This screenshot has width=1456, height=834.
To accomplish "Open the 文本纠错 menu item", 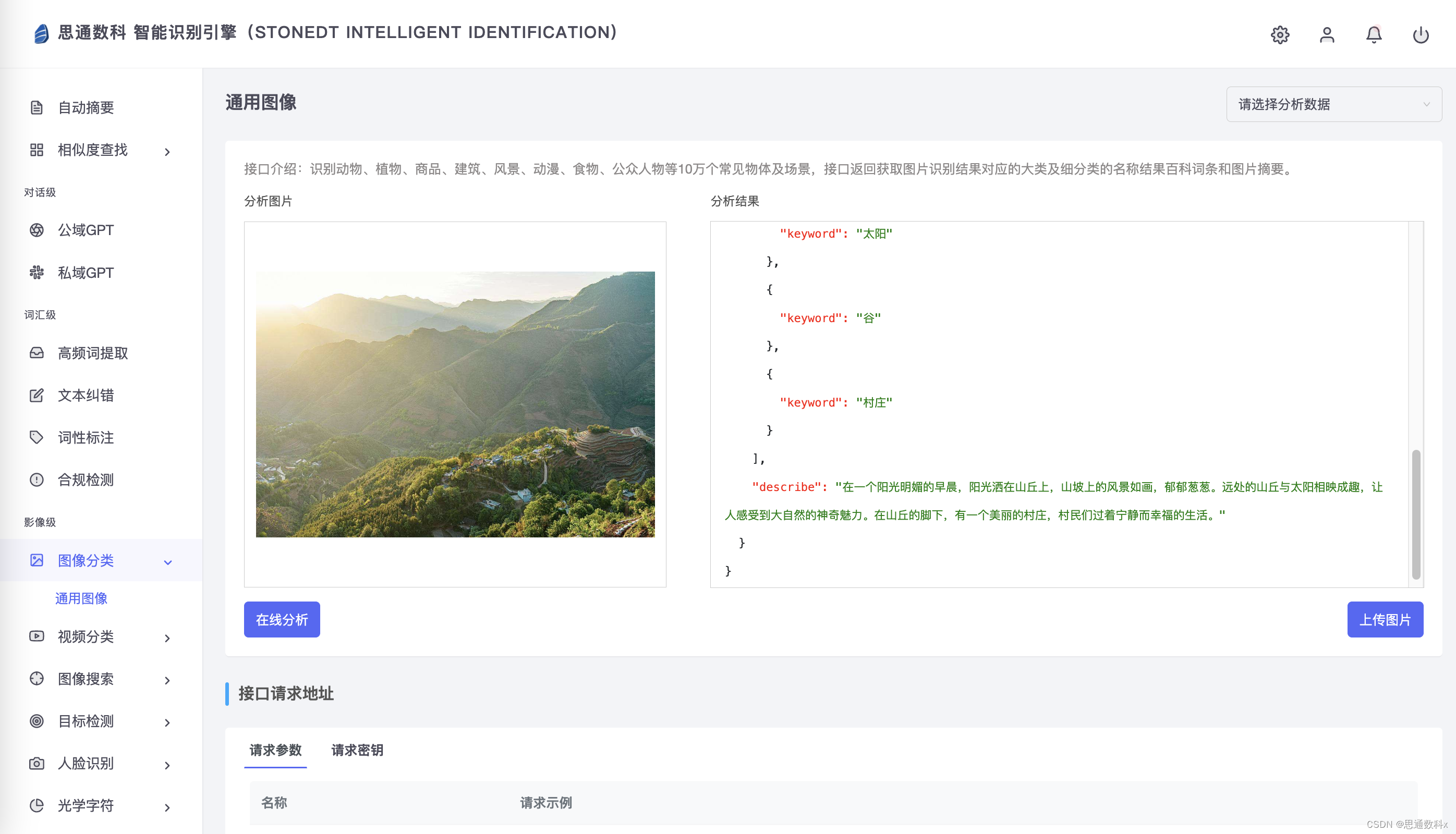I will pos(101,395).
